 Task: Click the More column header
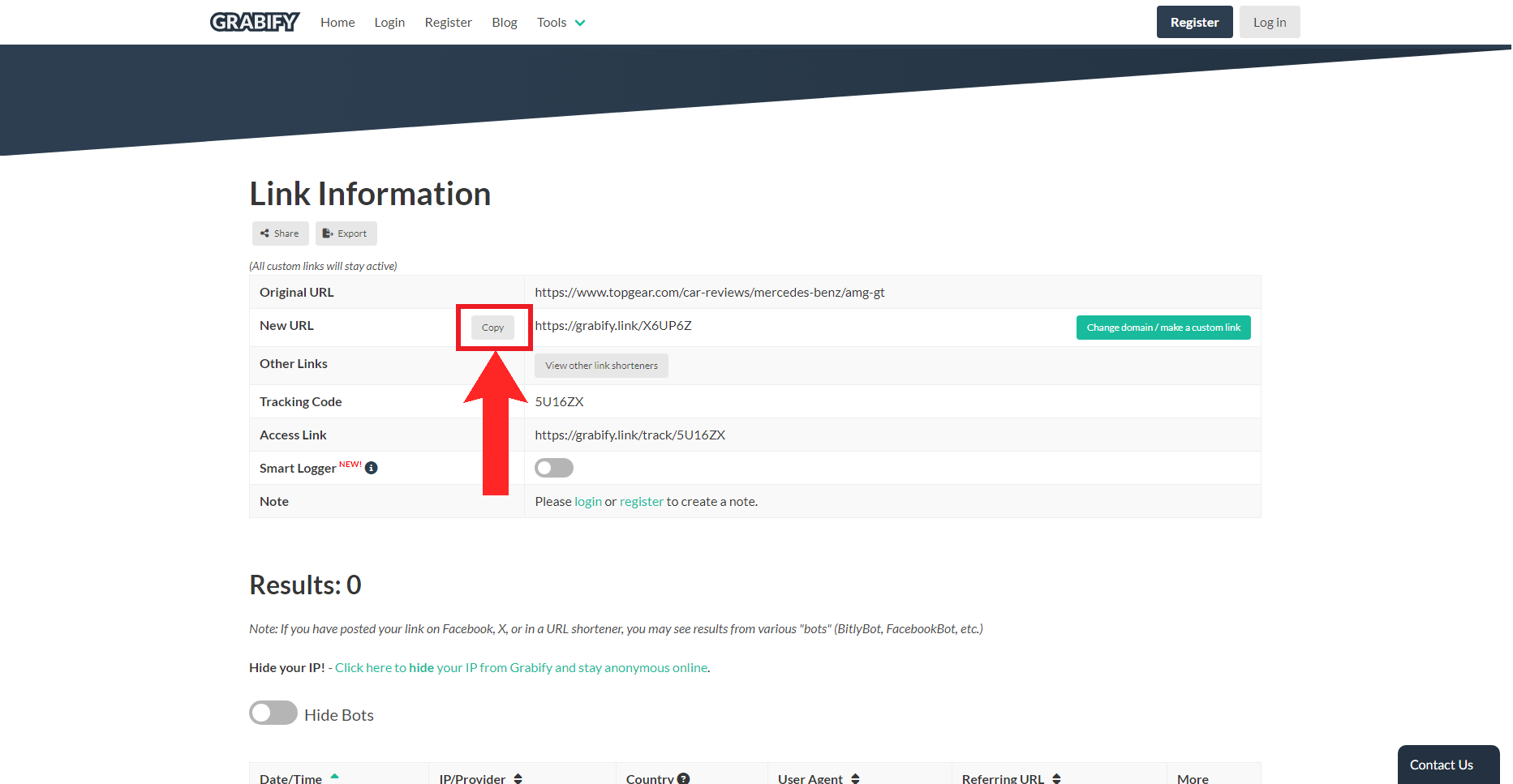1193,778
